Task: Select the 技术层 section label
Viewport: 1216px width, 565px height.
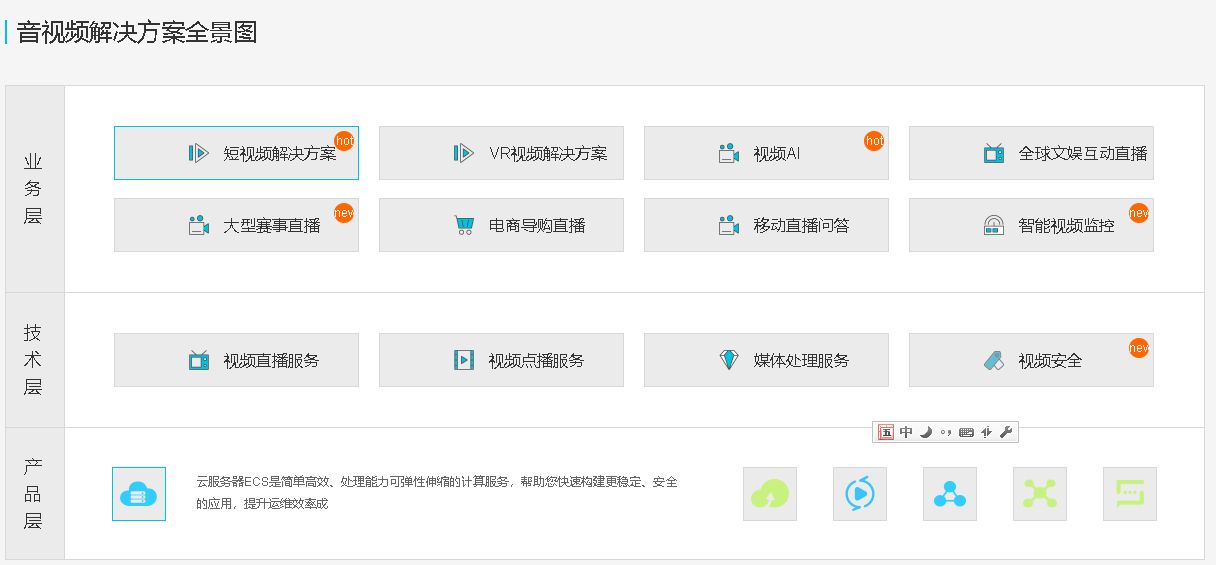Action: (x=33, y=360)
